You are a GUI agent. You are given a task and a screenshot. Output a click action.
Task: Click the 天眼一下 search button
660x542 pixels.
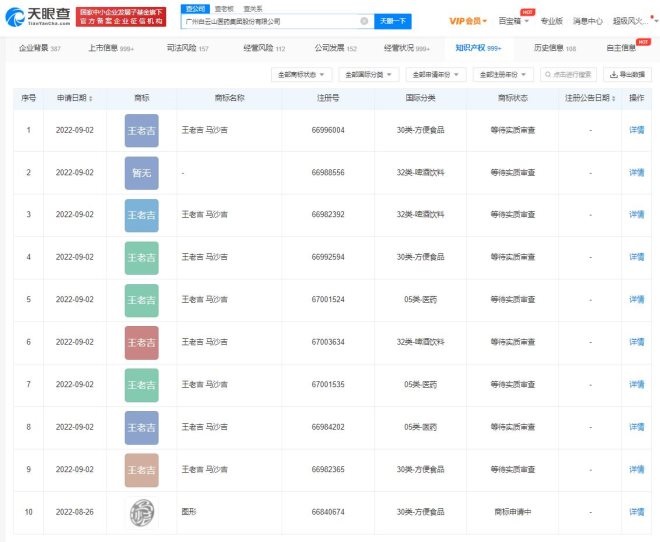point(395,21)
